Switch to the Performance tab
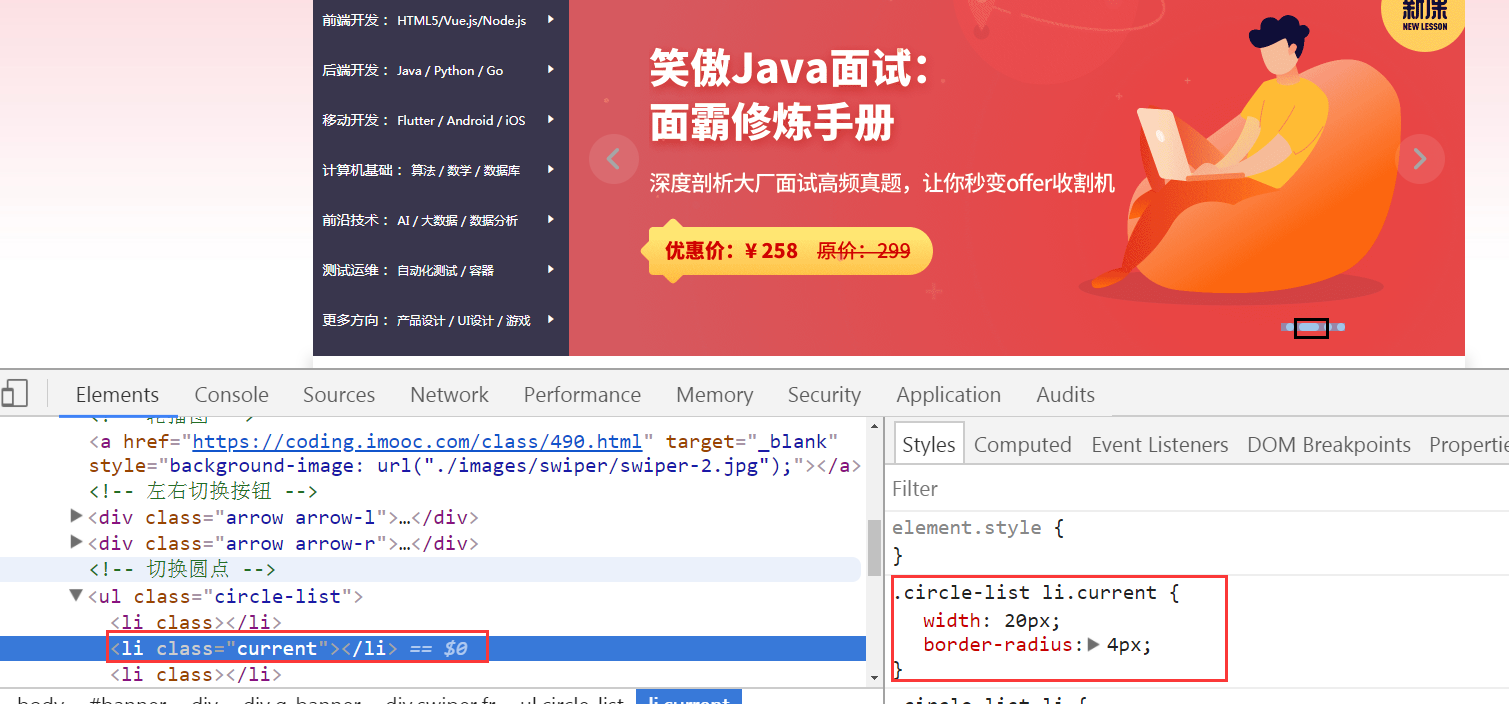The image size is (1509, 704). coord(582,394)
